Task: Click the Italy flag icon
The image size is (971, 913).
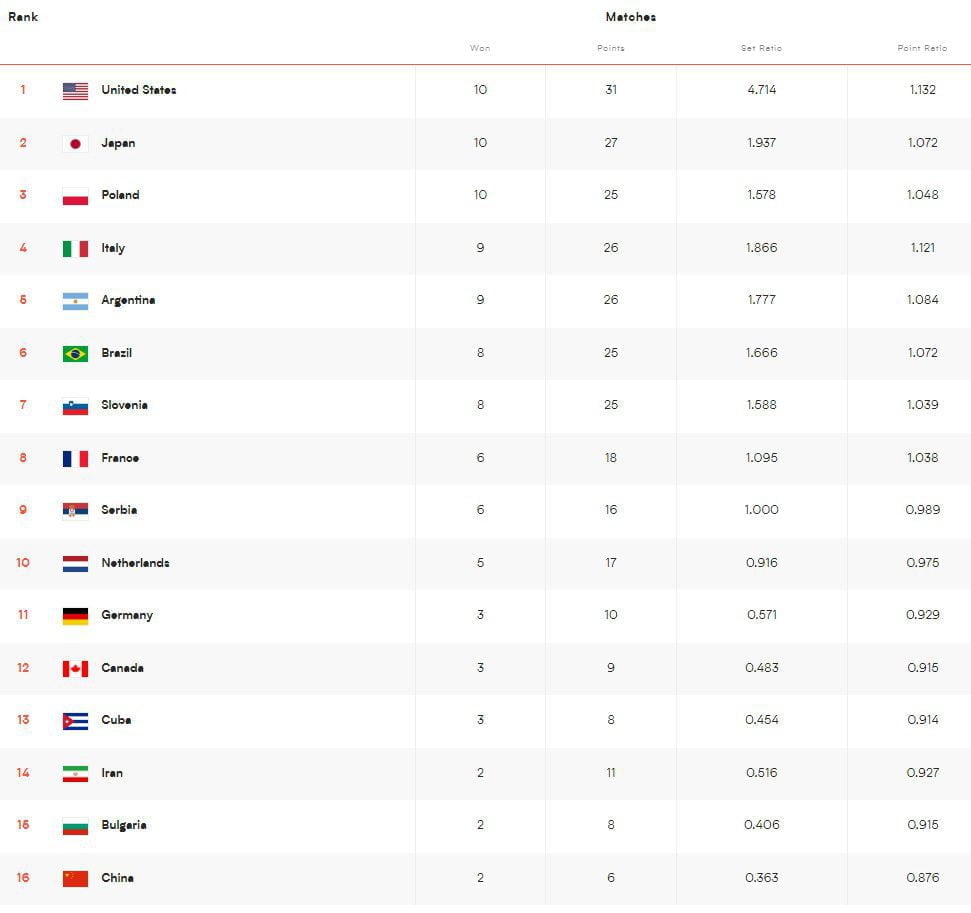Action: [75, 249]
